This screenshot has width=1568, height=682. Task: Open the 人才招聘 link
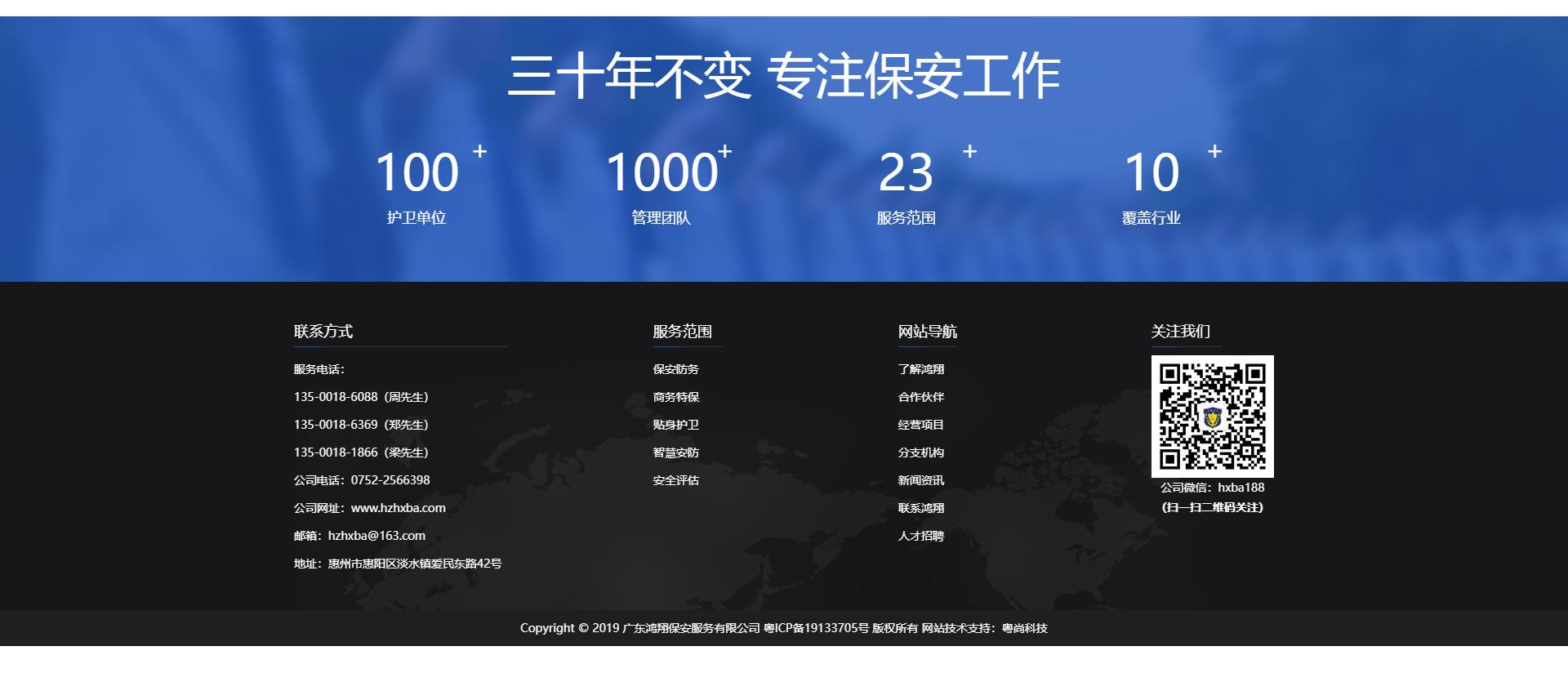[920, 536]
